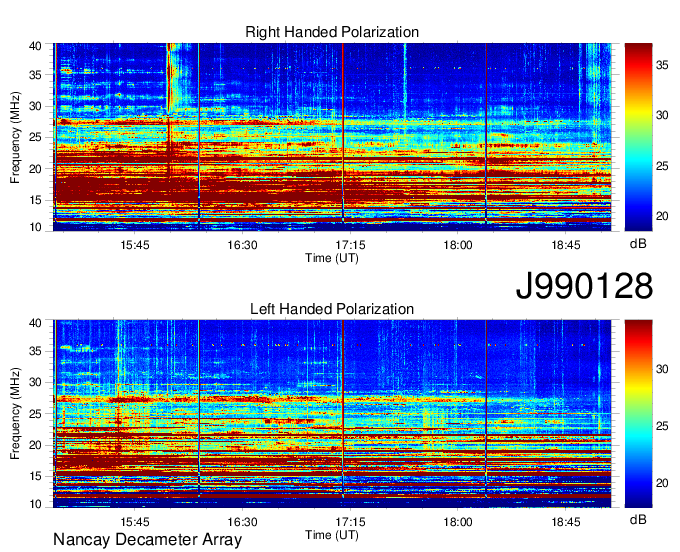Click the 25 dB tick on upper colorbar
Image resolution: width=680 pixels, height=552 pixels.
point(662,166)
